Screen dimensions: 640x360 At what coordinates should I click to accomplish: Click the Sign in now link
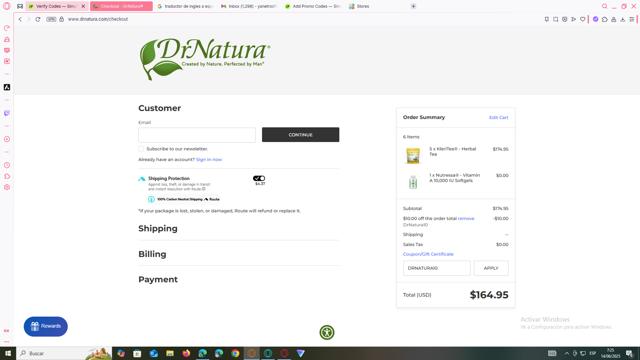click(x=209, y=160)
